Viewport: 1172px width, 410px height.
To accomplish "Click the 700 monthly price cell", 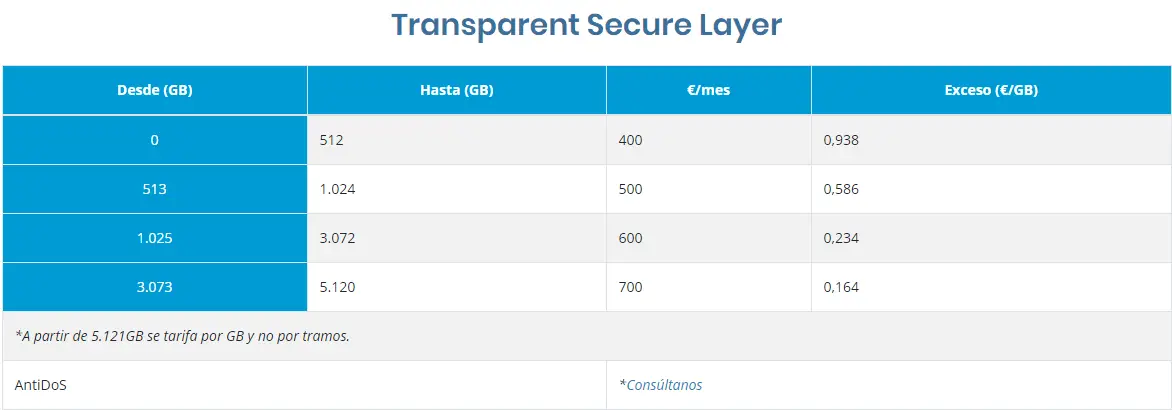I will point(631,287).
